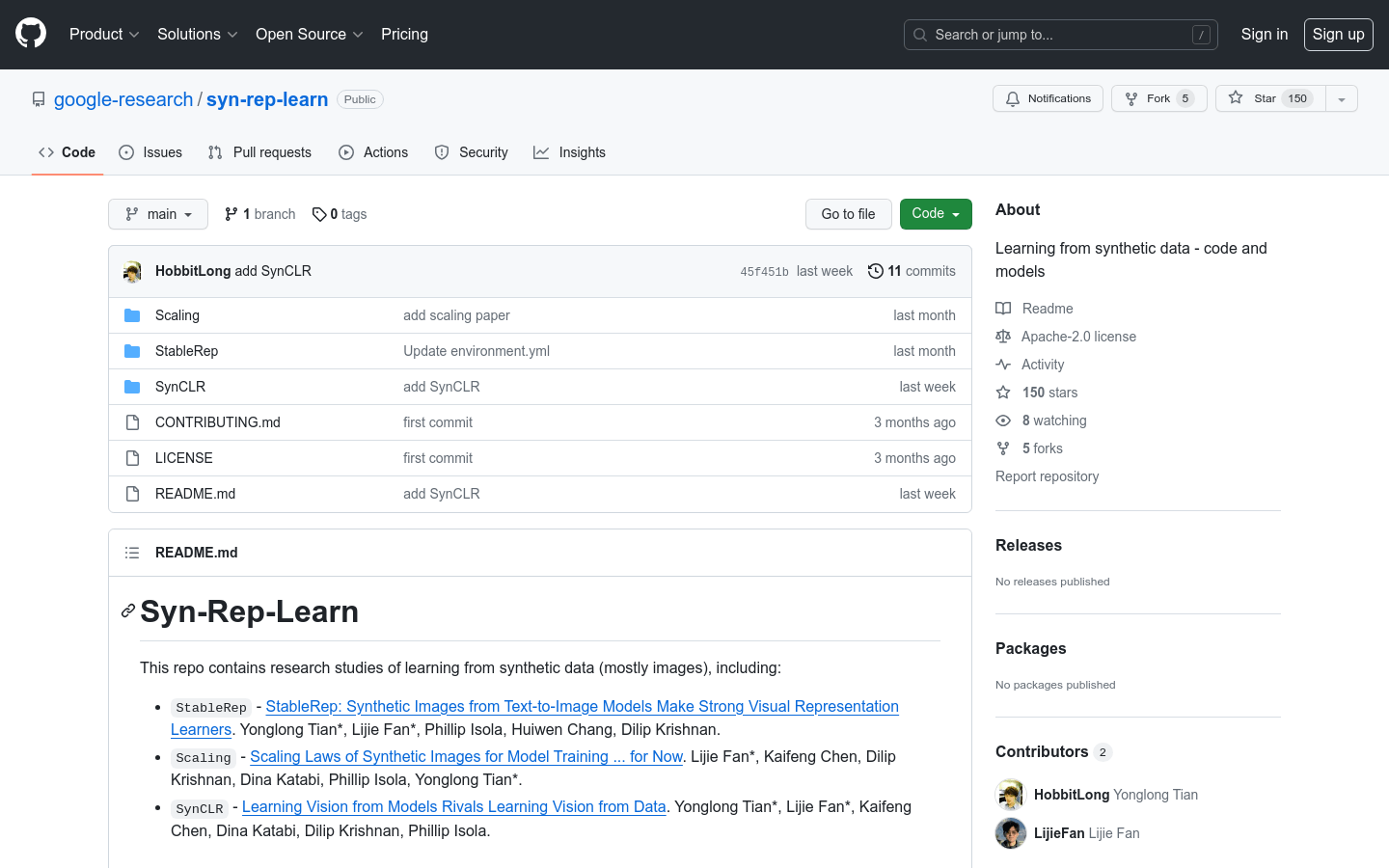
Task: Open the 11 commits link
Action: coord(912,271)
